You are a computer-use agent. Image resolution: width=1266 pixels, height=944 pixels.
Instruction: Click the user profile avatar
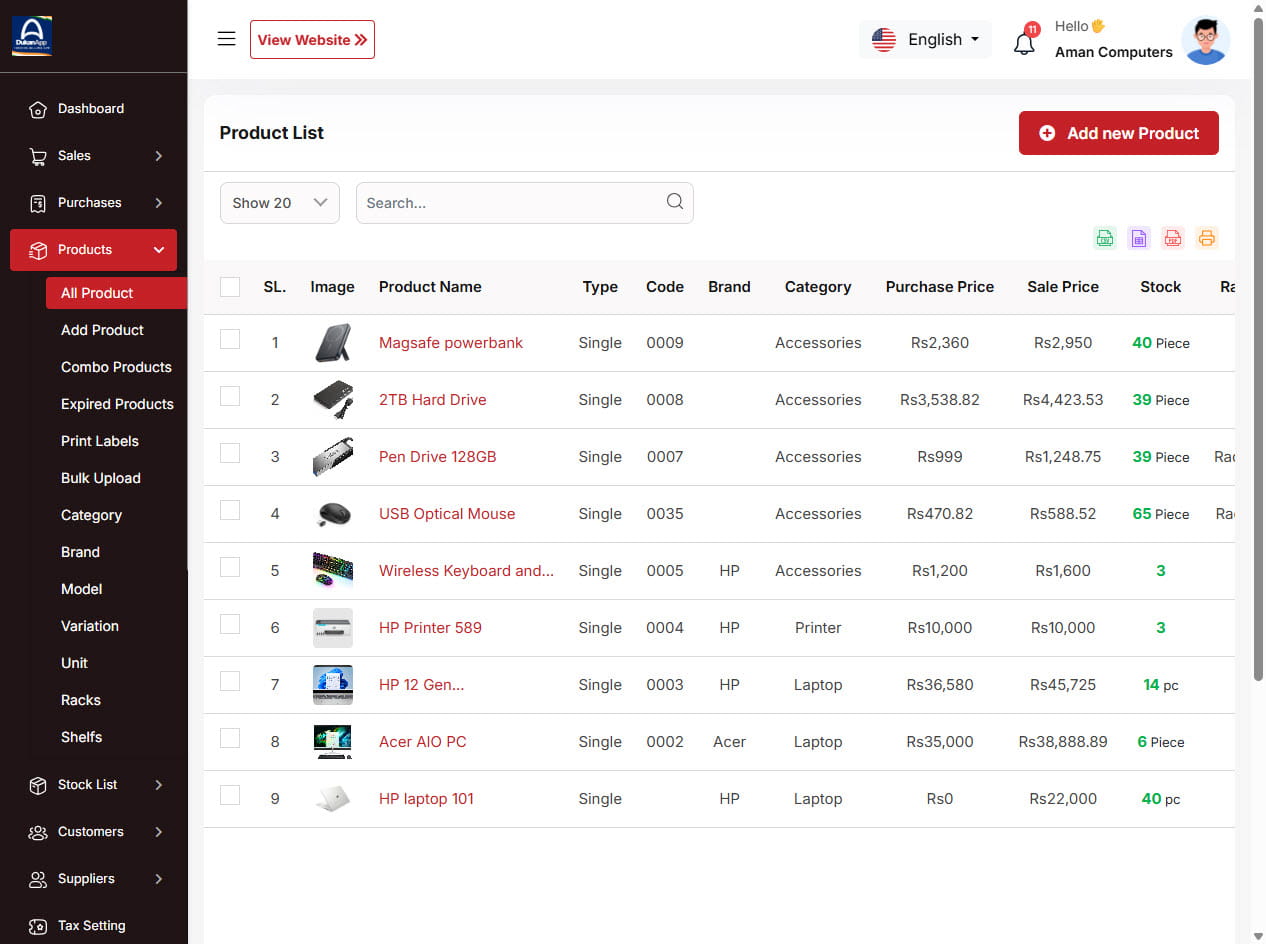(x=1205, y=40)
